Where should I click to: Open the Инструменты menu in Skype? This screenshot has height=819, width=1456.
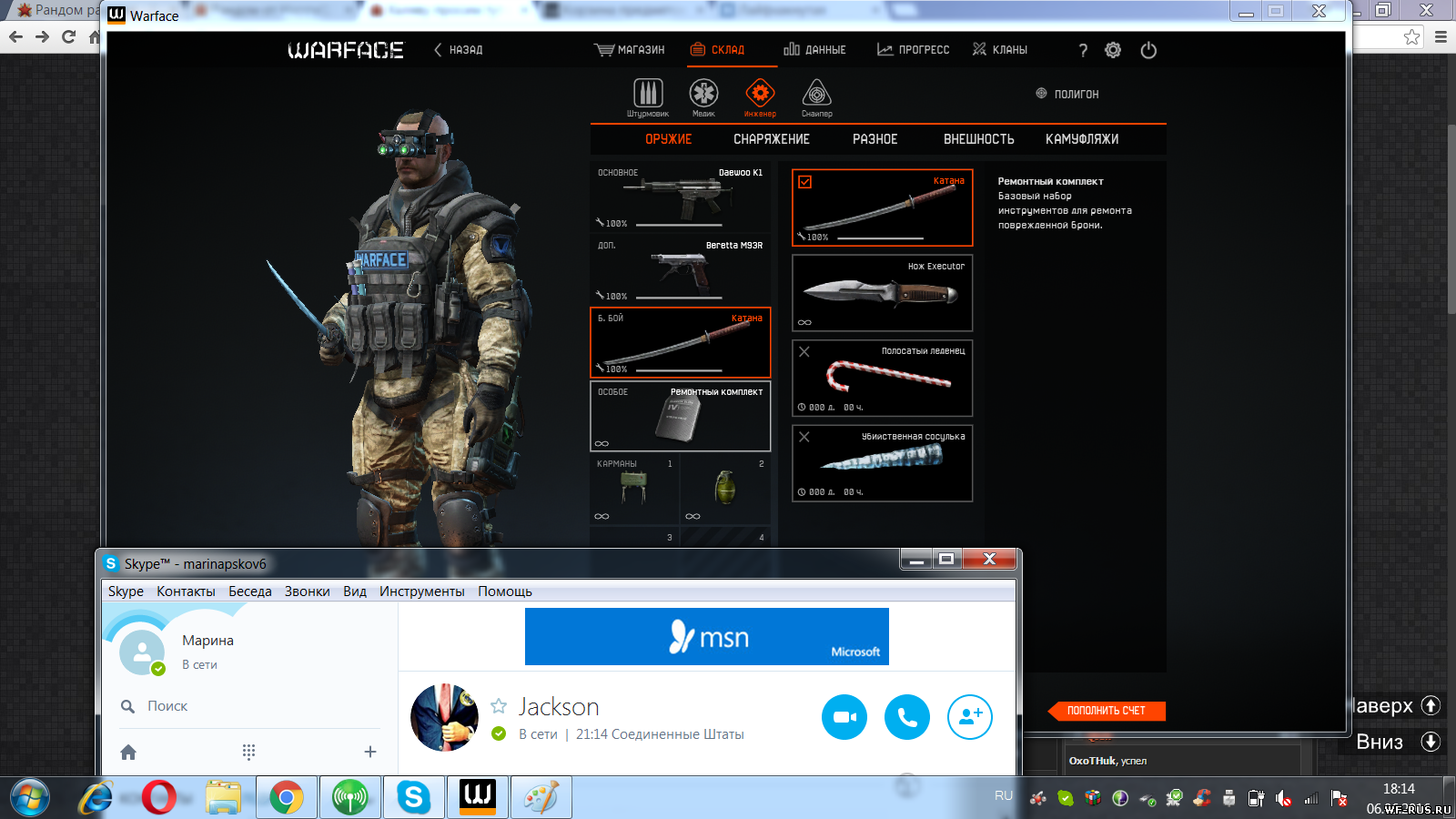(x=422, y=591)
